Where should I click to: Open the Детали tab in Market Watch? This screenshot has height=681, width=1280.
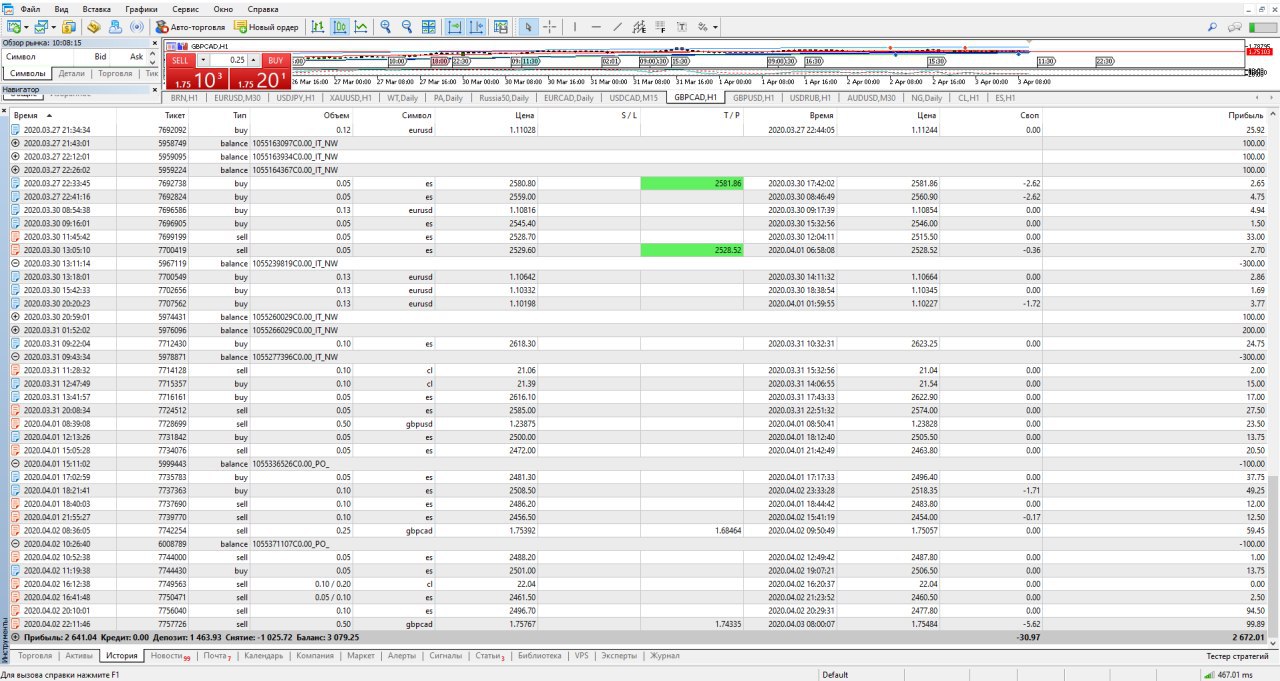click(x=71, y=73)
